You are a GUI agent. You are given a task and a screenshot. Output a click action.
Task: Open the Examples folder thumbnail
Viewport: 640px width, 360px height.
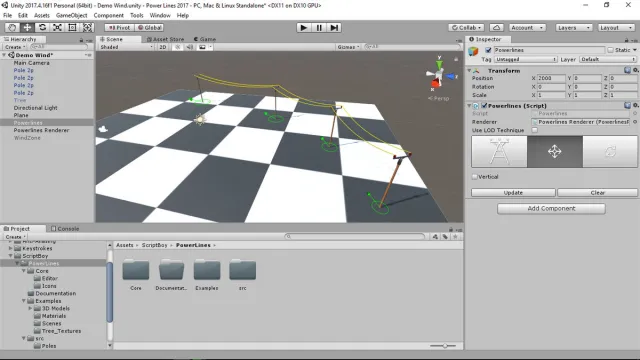coord(207,270)
